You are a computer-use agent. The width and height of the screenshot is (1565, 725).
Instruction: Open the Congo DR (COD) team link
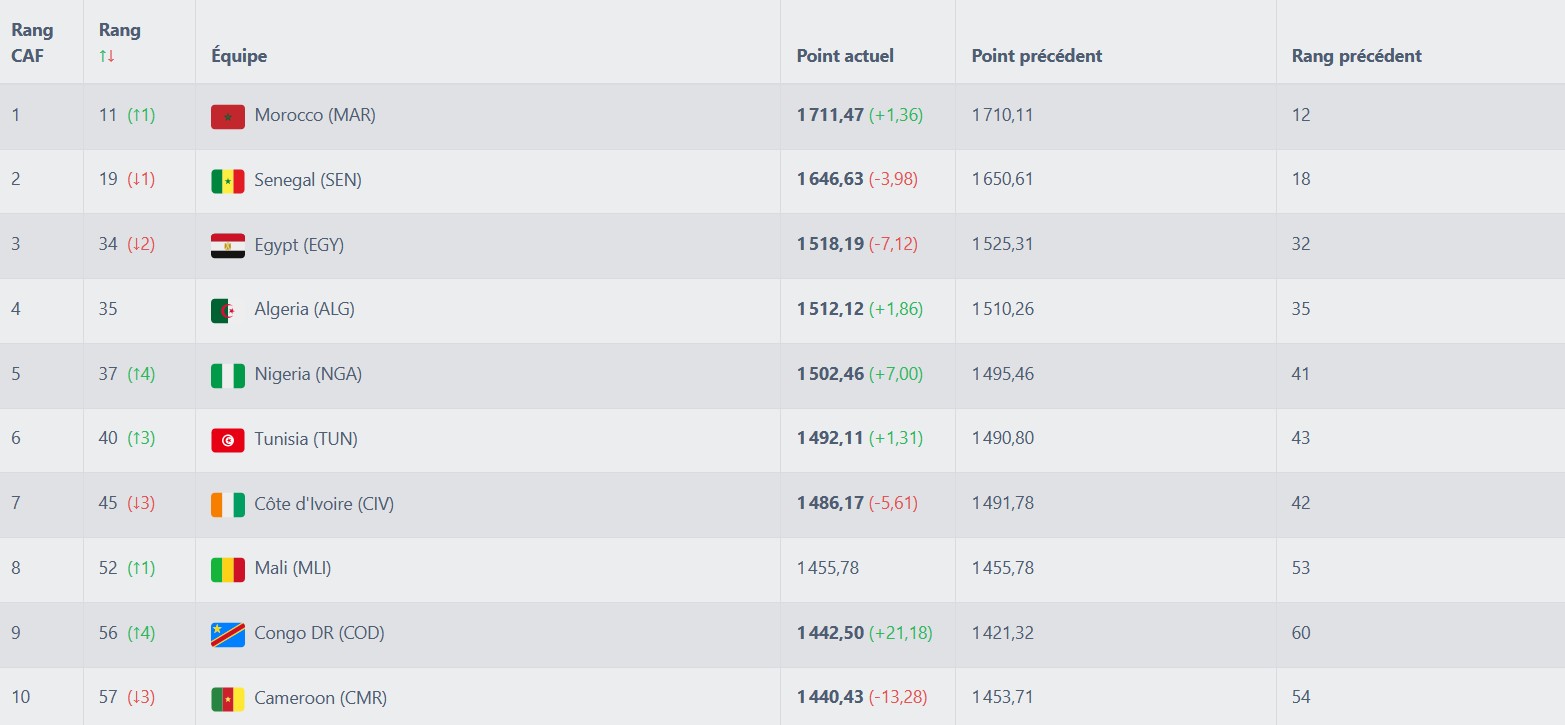click(x=319, y=633)
